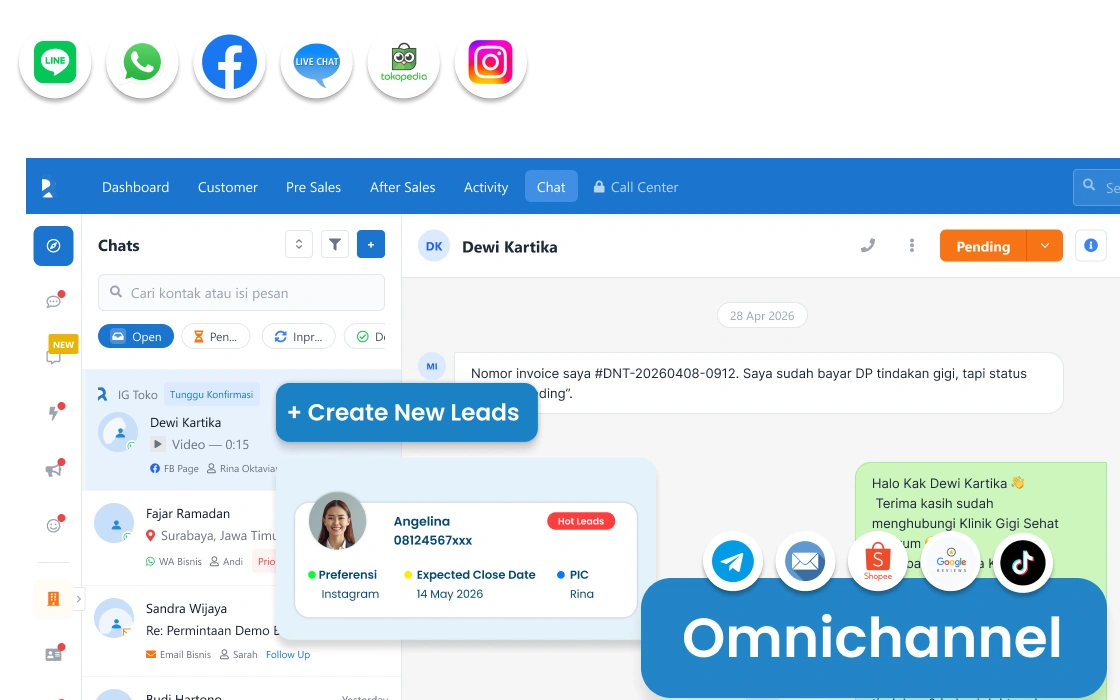Open the lightning bolt sidebar icon

[x=54, y=412]
